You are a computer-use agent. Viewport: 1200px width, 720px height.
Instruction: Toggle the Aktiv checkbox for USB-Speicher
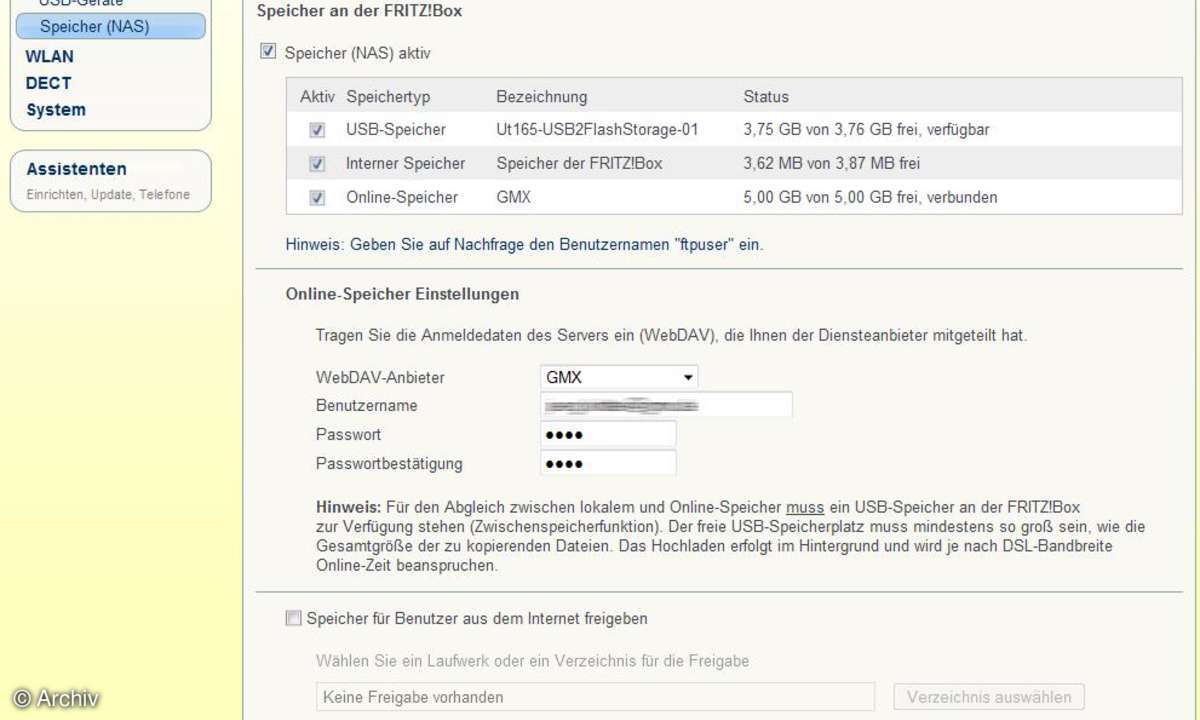(317, 130)
